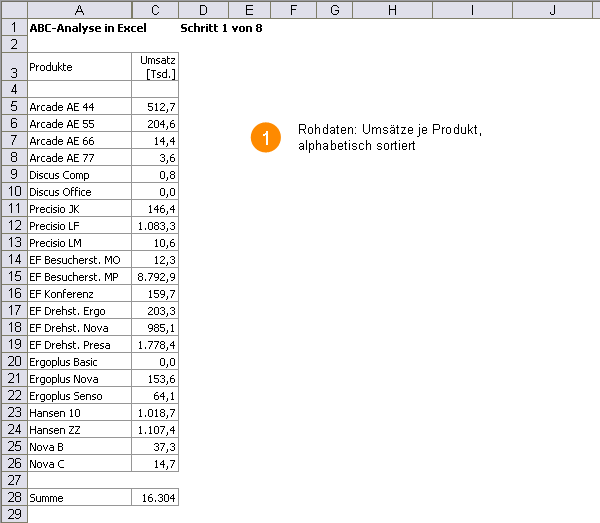Select 'EF Drehst. Nova' cell
Screen dimensions: 600x523
tap(80, 327)
